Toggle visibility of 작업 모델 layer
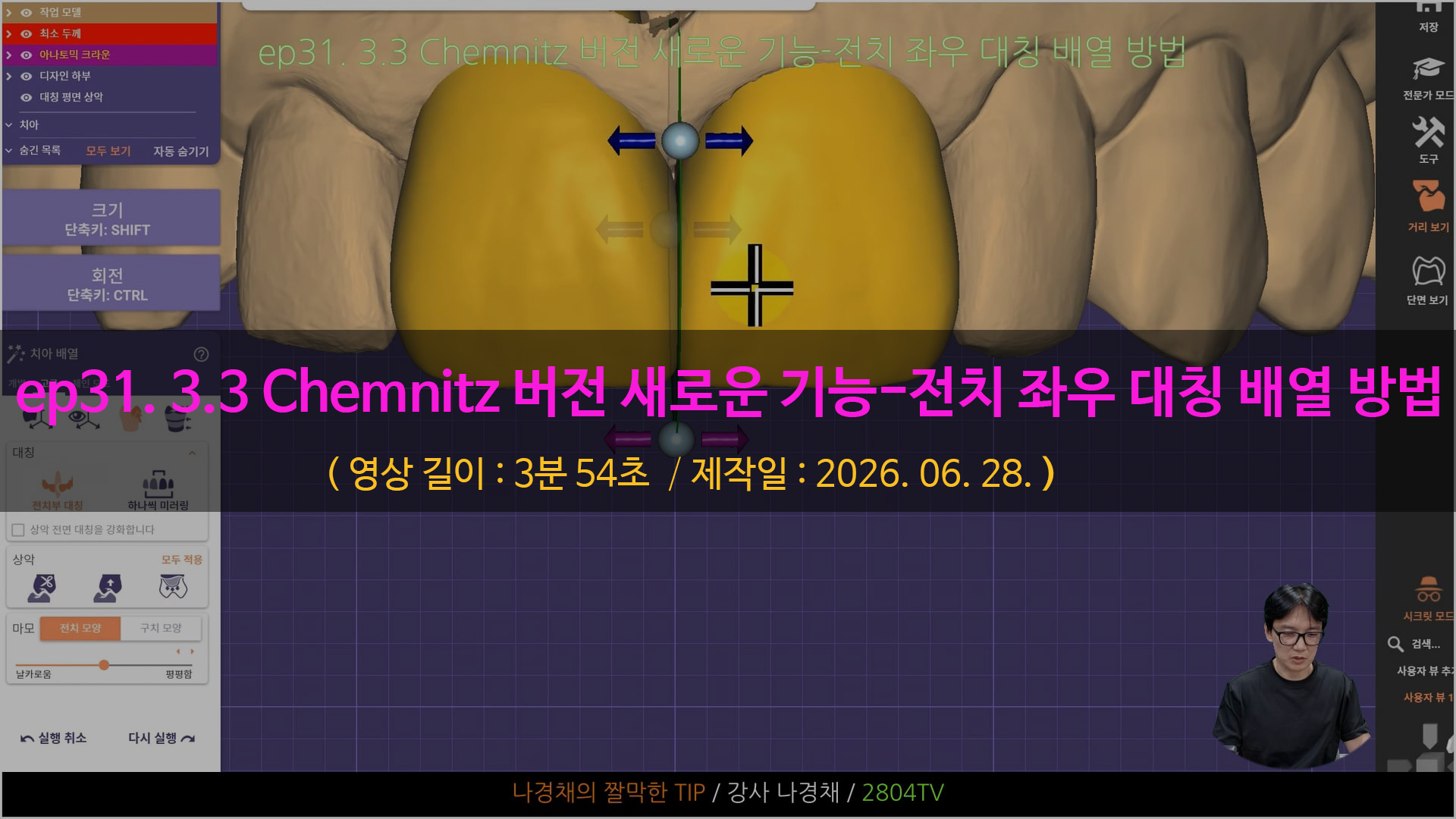 [27, 12]
